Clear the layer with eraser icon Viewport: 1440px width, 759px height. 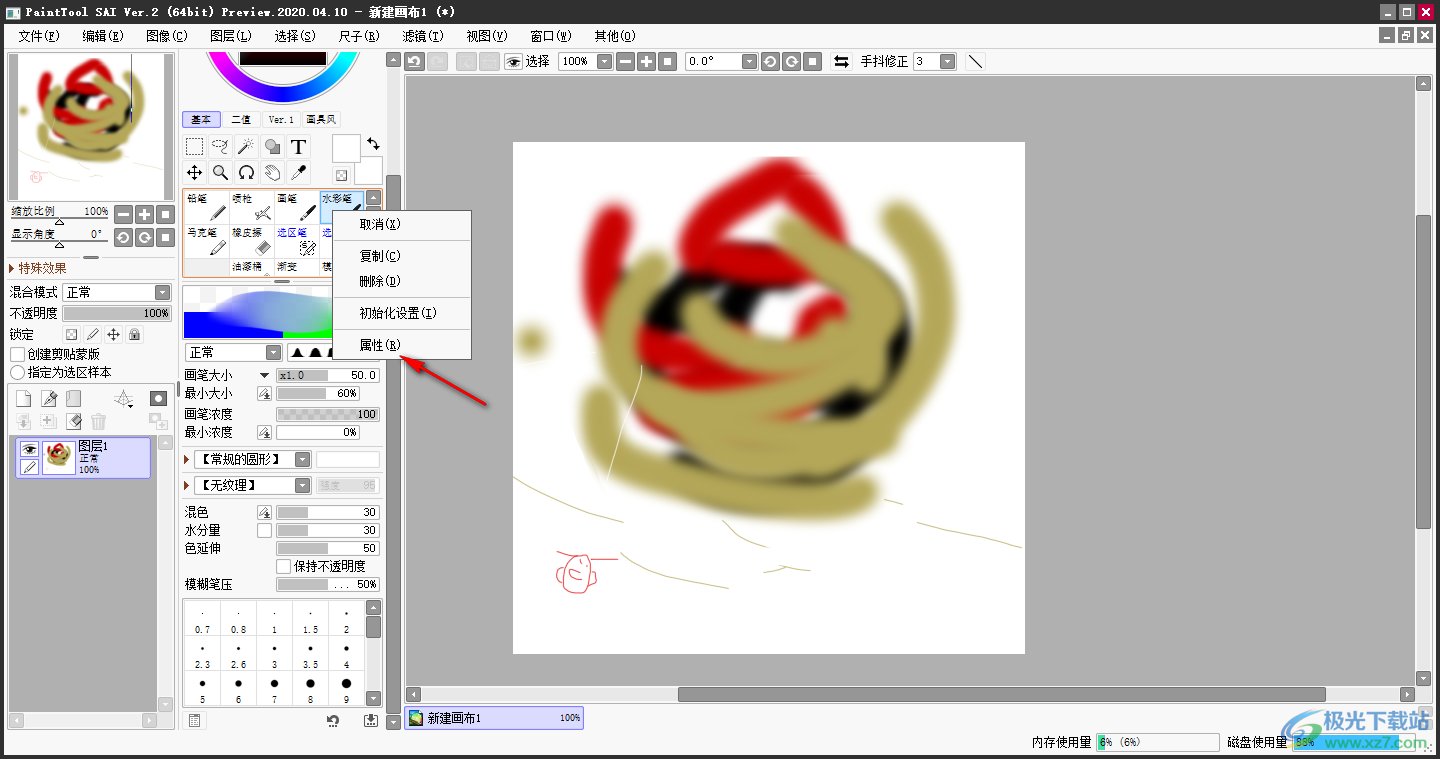(x=74, y=422)
